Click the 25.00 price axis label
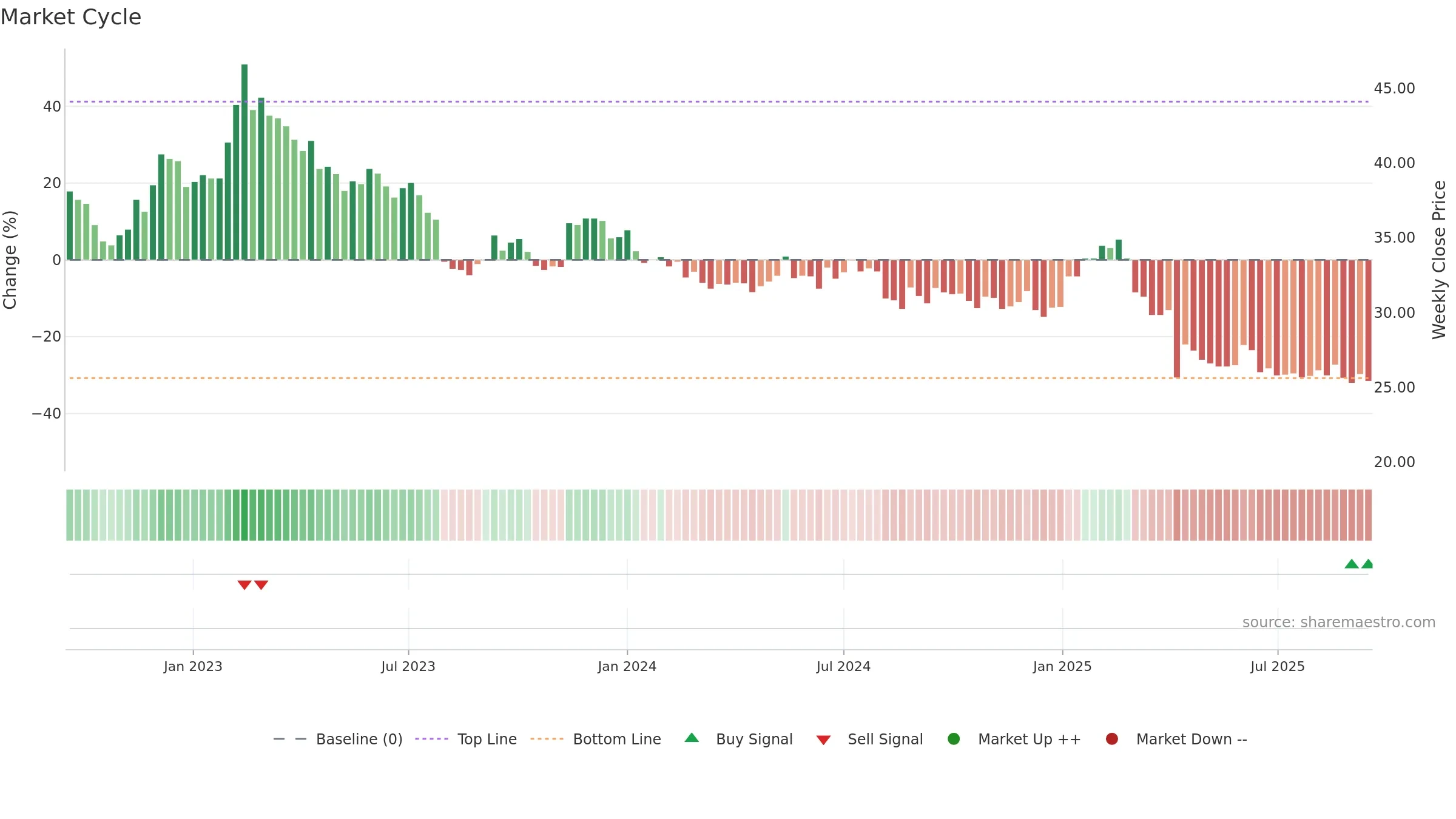The image size is (1456, 819). 1394,388
